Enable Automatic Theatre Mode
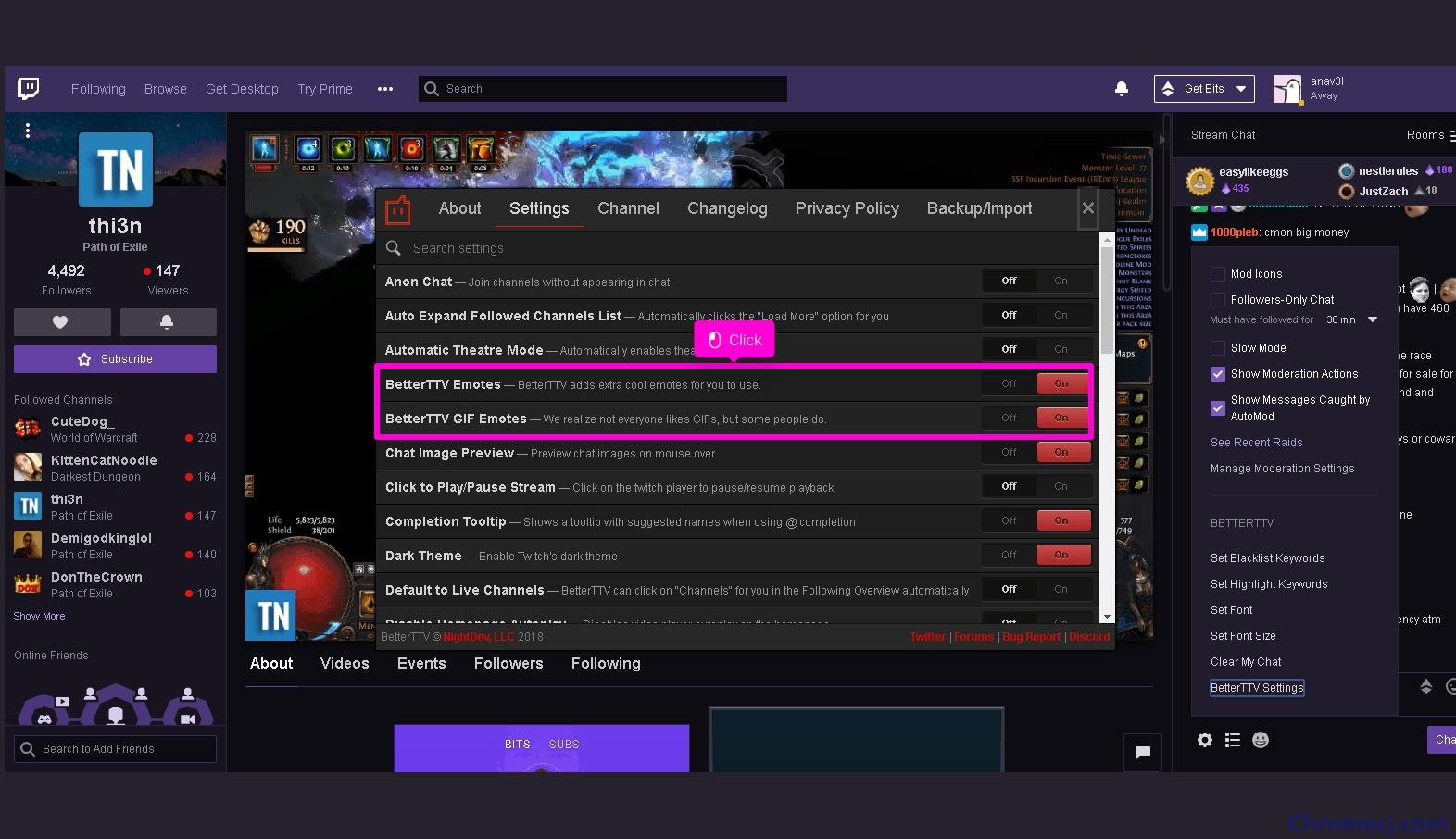Image resolution: width=1456 pixels, height=839 pixels. 1061,349
